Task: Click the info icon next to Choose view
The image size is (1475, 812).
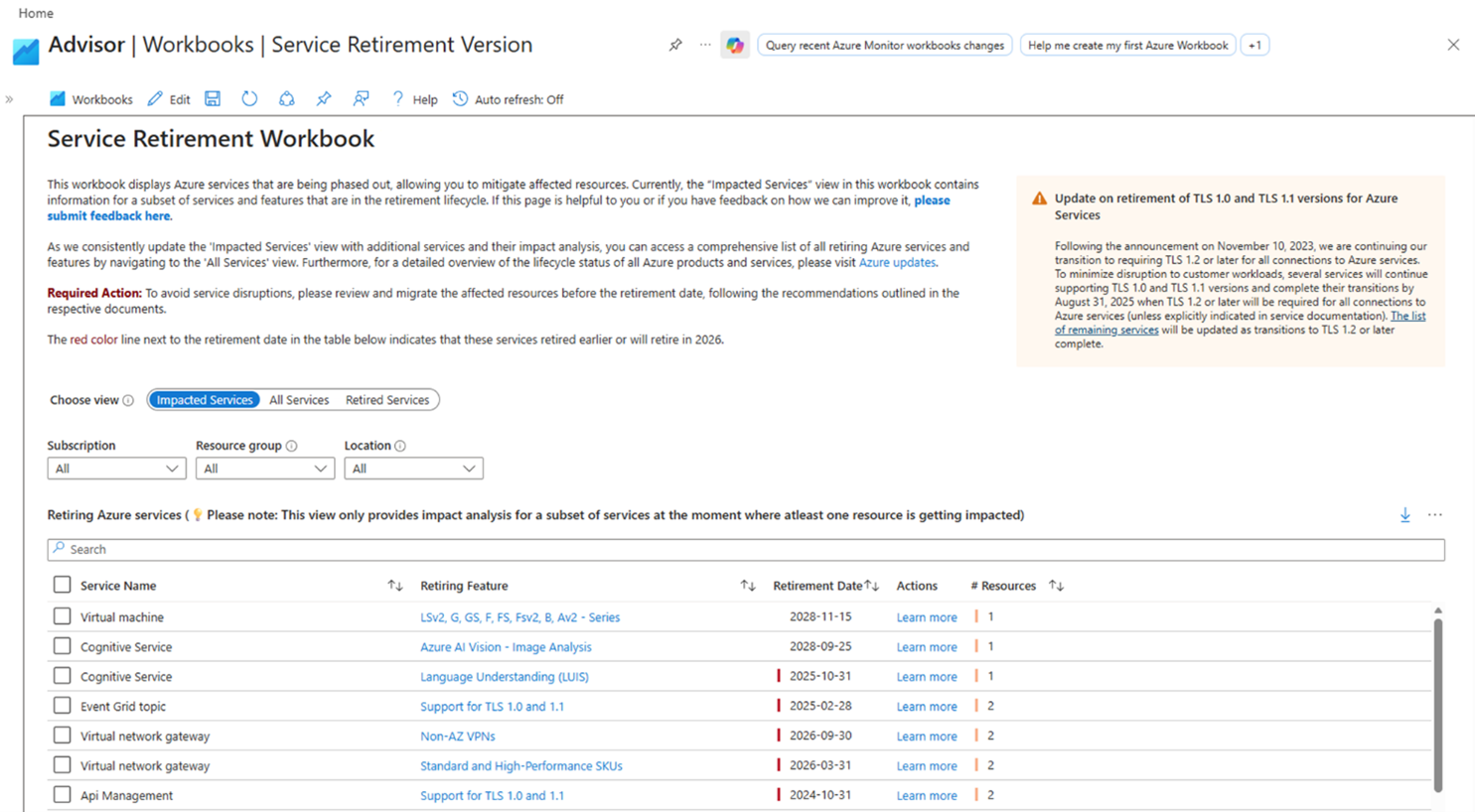Action: (128, 400)
